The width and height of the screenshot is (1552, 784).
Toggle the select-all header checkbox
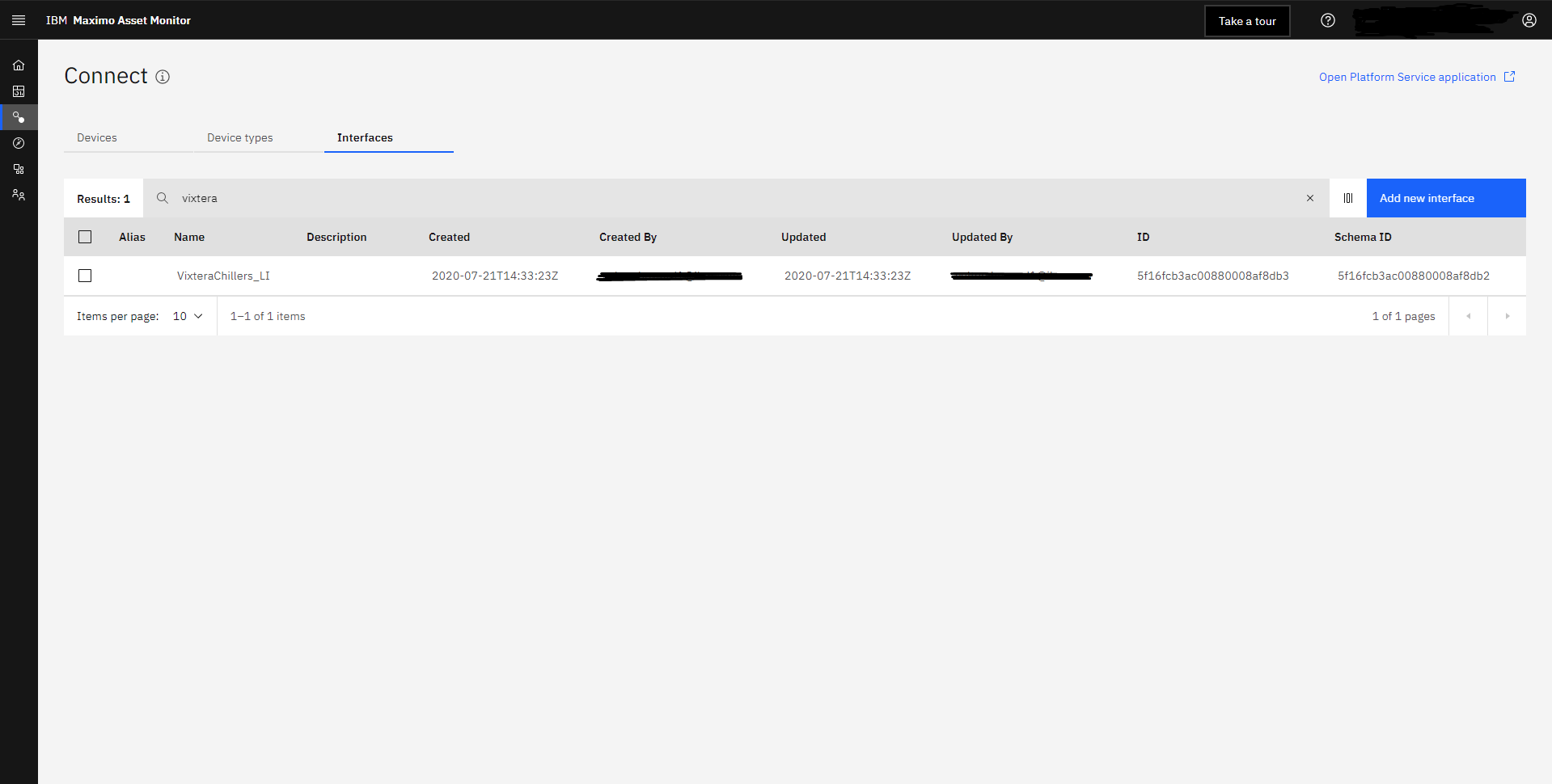click(85, 237)
